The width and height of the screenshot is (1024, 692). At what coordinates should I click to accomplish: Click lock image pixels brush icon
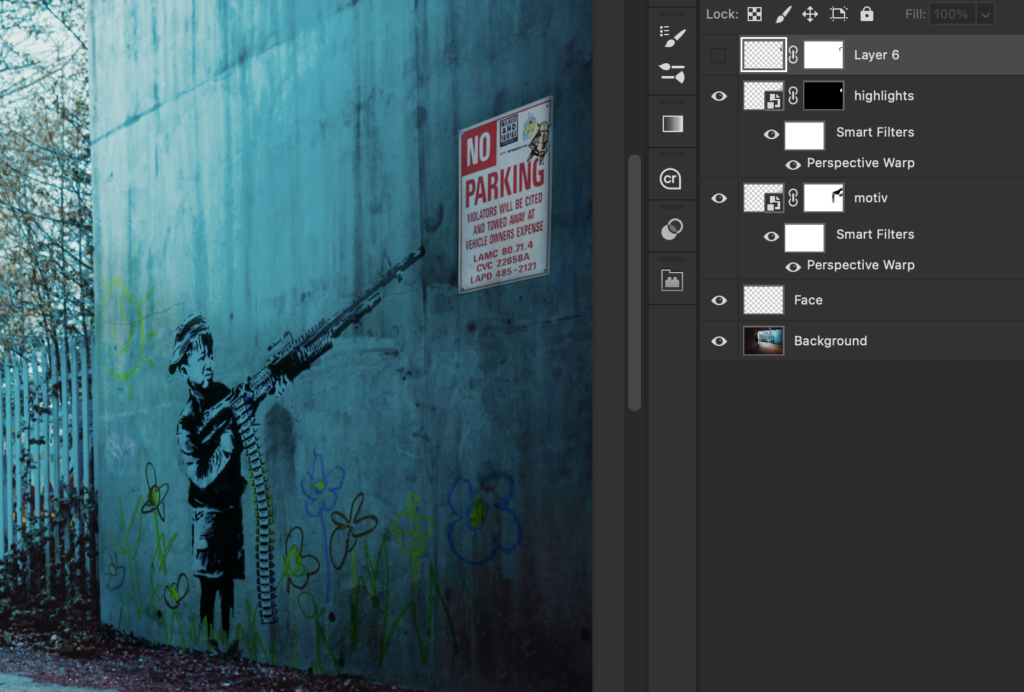[x=782, y=14]
